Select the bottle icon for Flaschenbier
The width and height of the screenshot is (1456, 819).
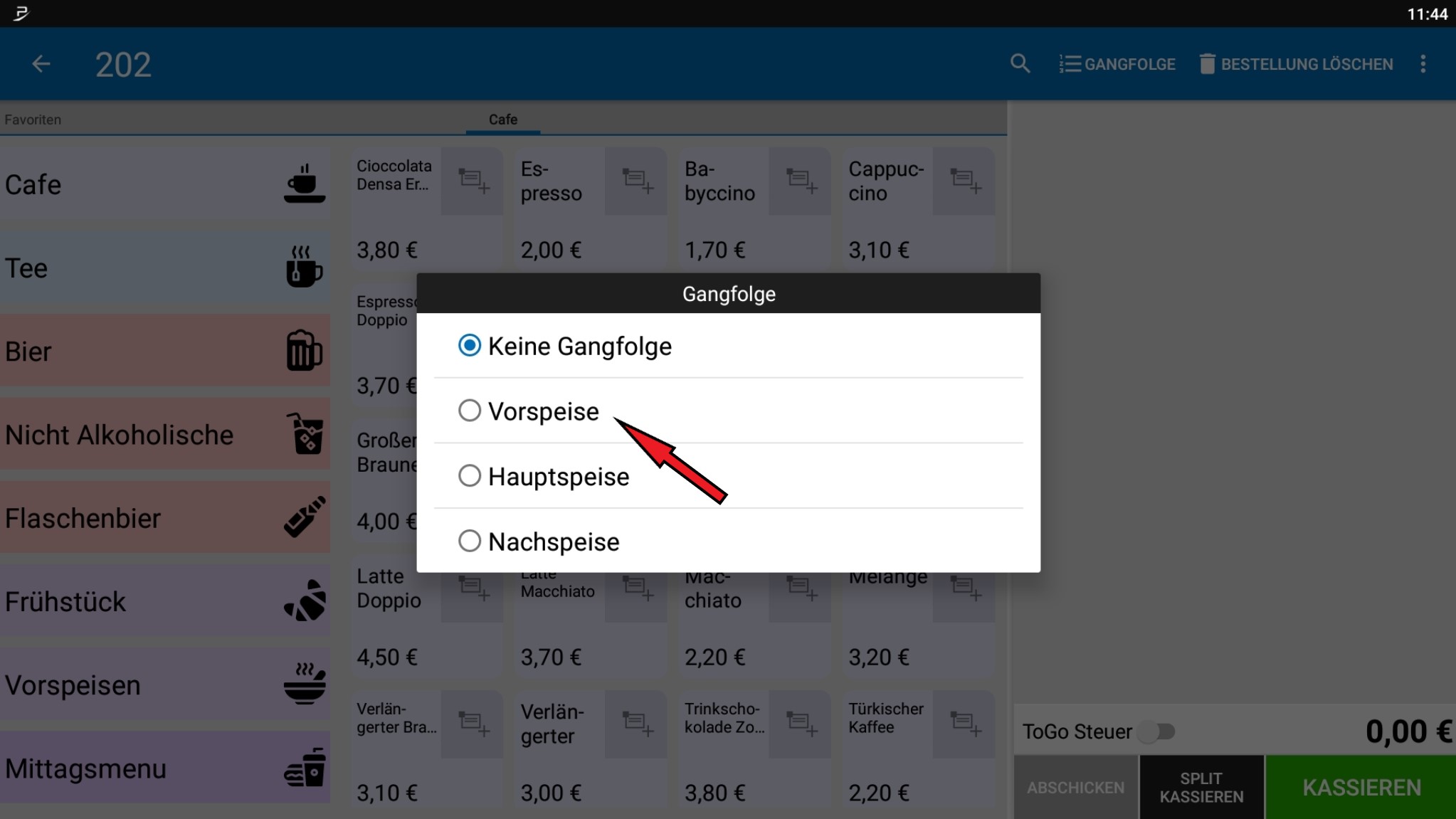tap(304, 517)
